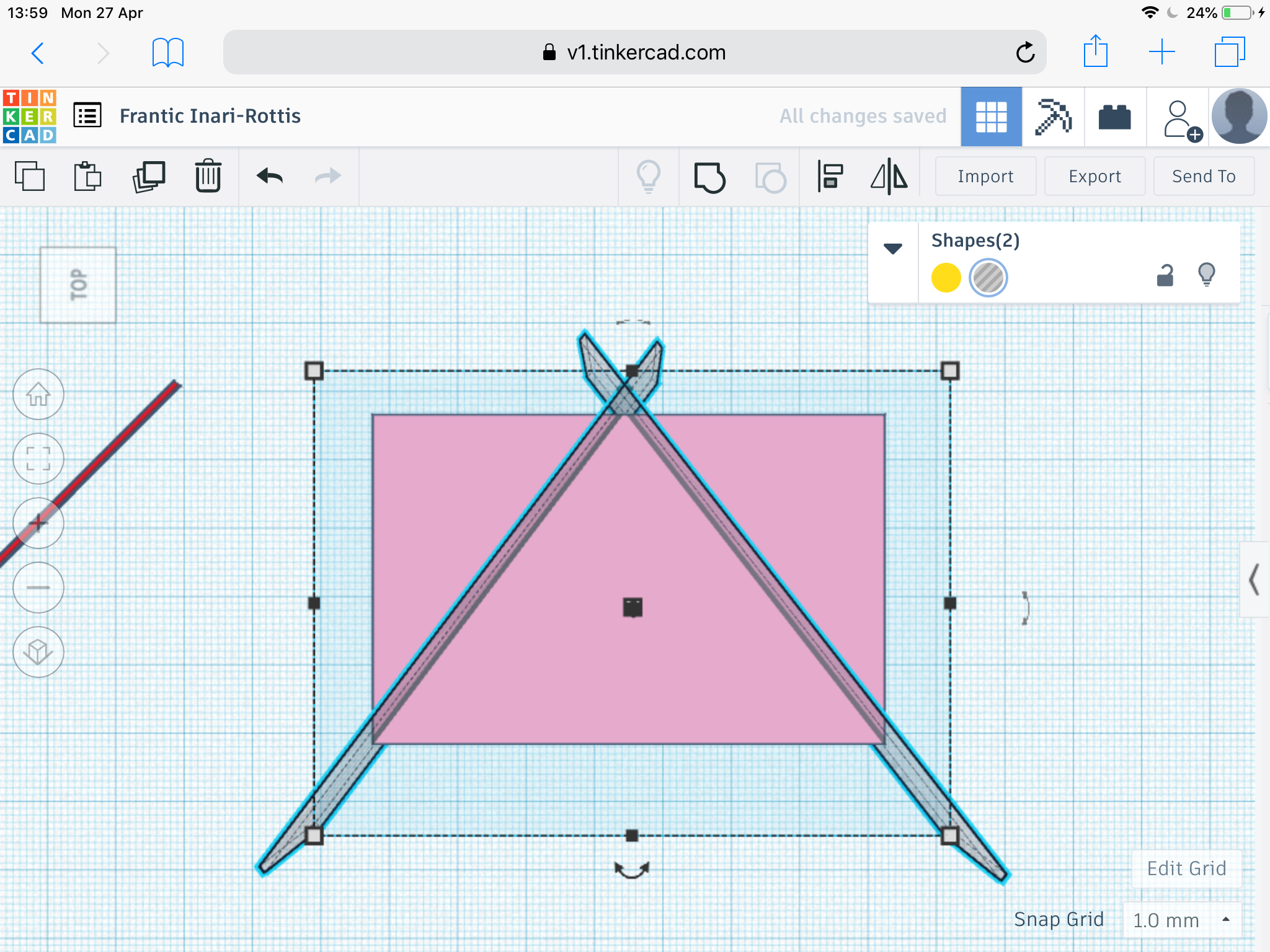
Task: Reset to home view
Action: (38, 394)
